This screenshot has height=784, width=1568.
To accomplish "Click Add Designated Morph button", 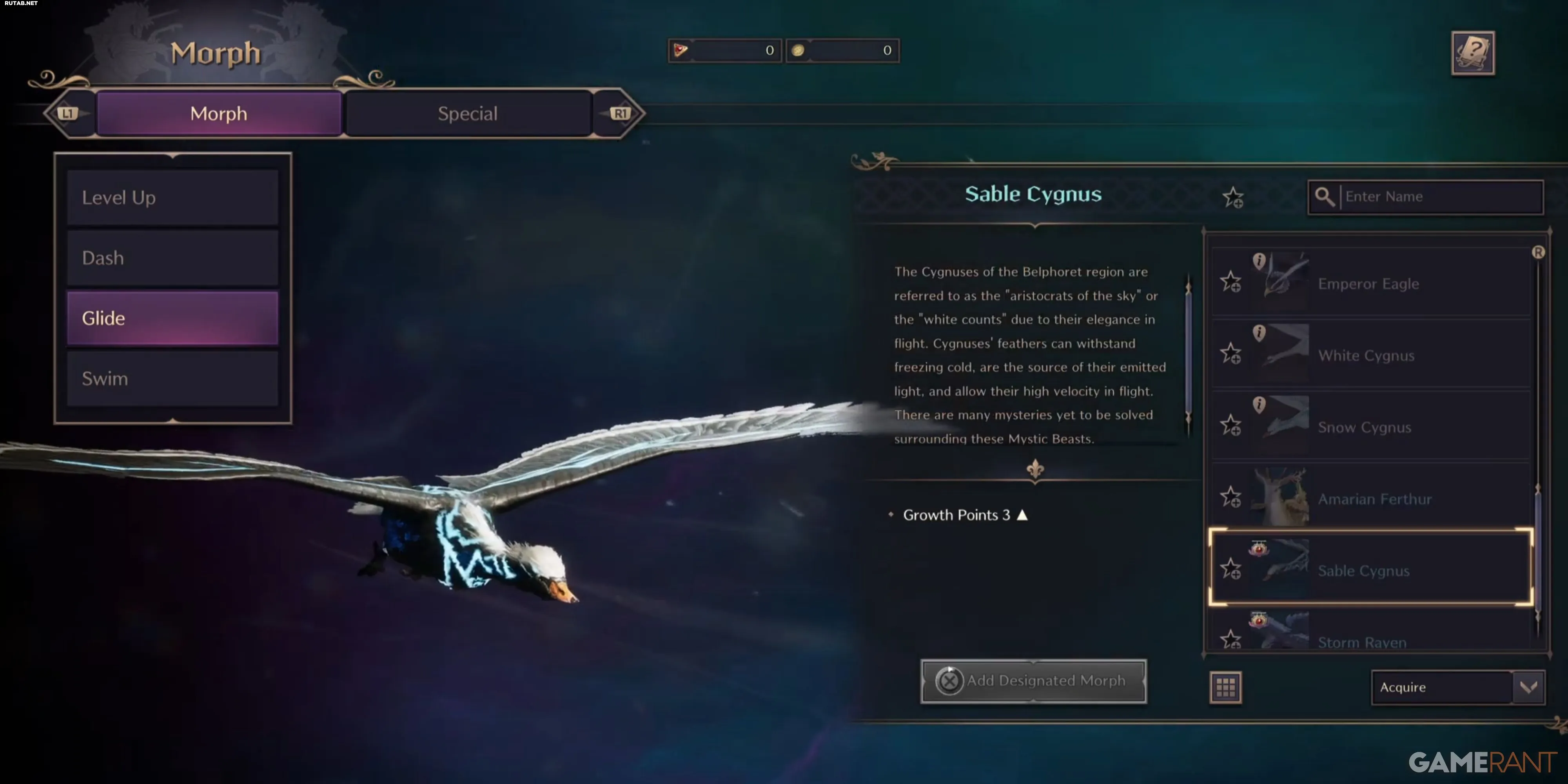I will point(1034,681).
